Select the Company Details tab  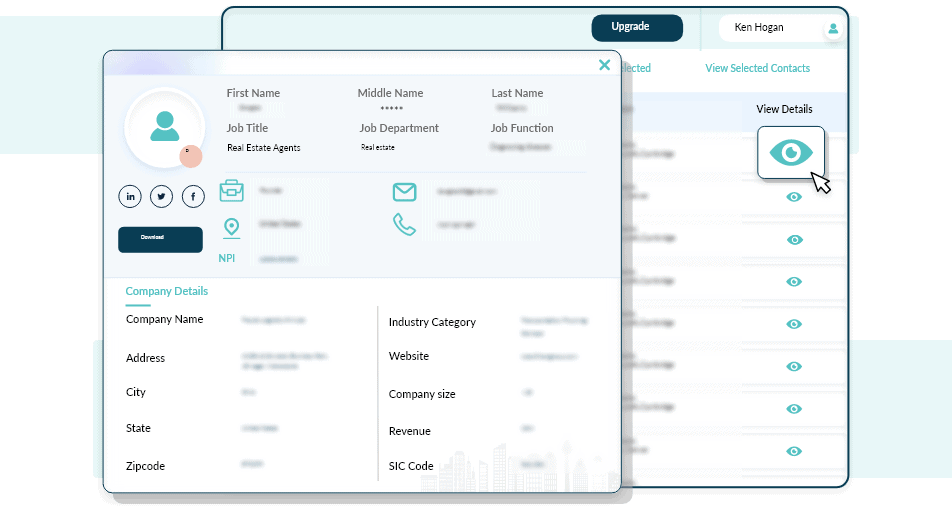pos(167,291)
